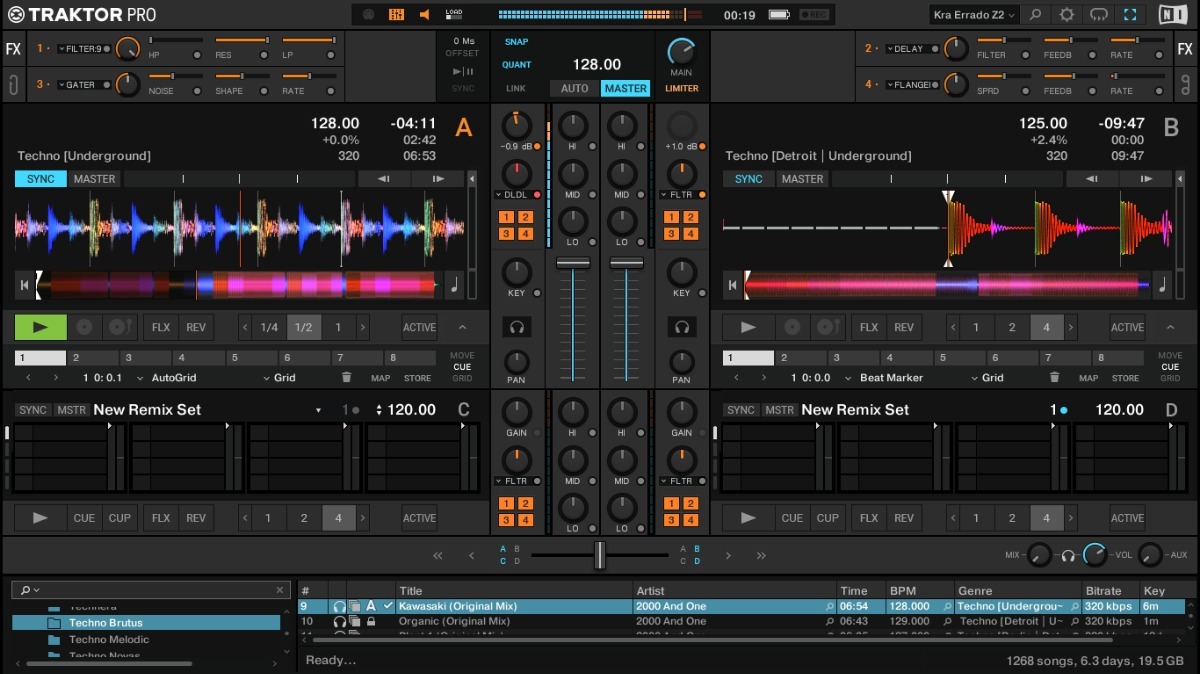Click the MAIN volume knob
1200x674 pixels.
681,50
